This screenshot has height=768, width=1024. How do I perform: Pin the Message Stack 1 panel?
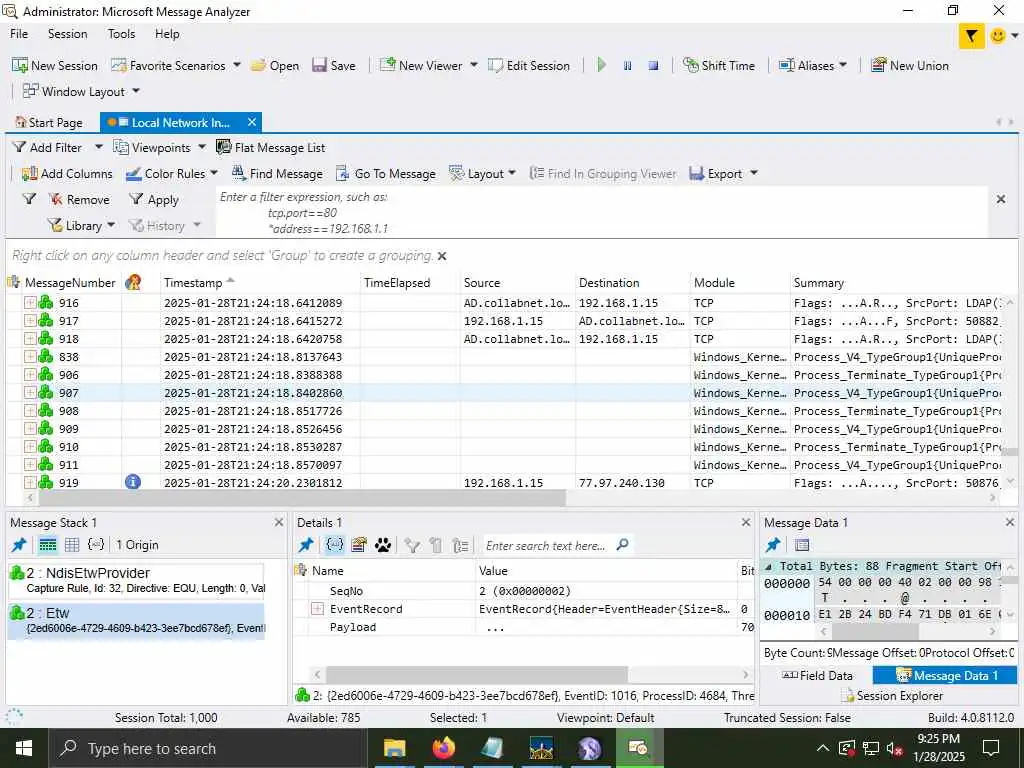(x=19, y=545)
